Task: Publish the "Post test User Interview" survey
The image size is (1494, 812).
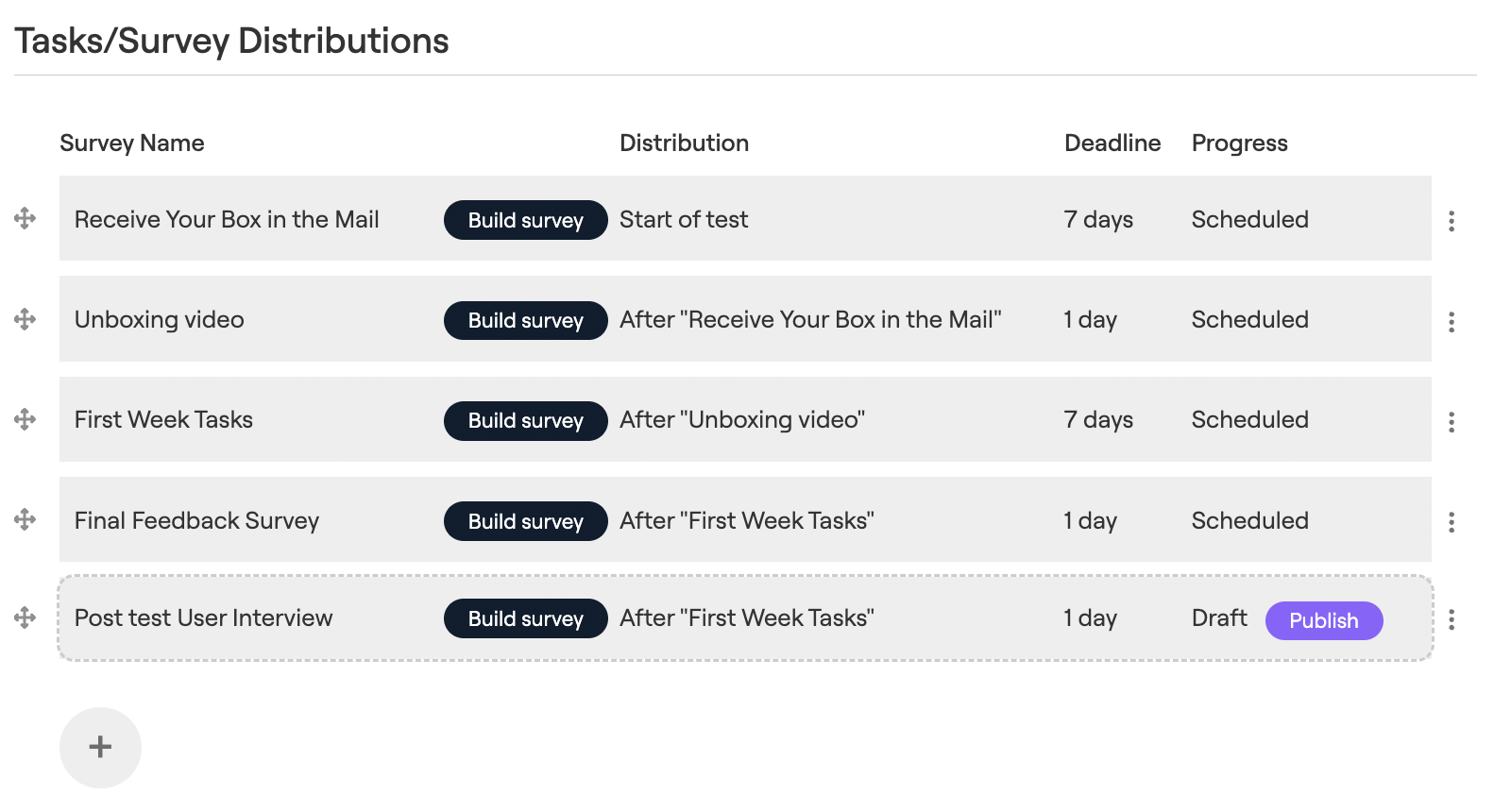Action: [1323, 620]
